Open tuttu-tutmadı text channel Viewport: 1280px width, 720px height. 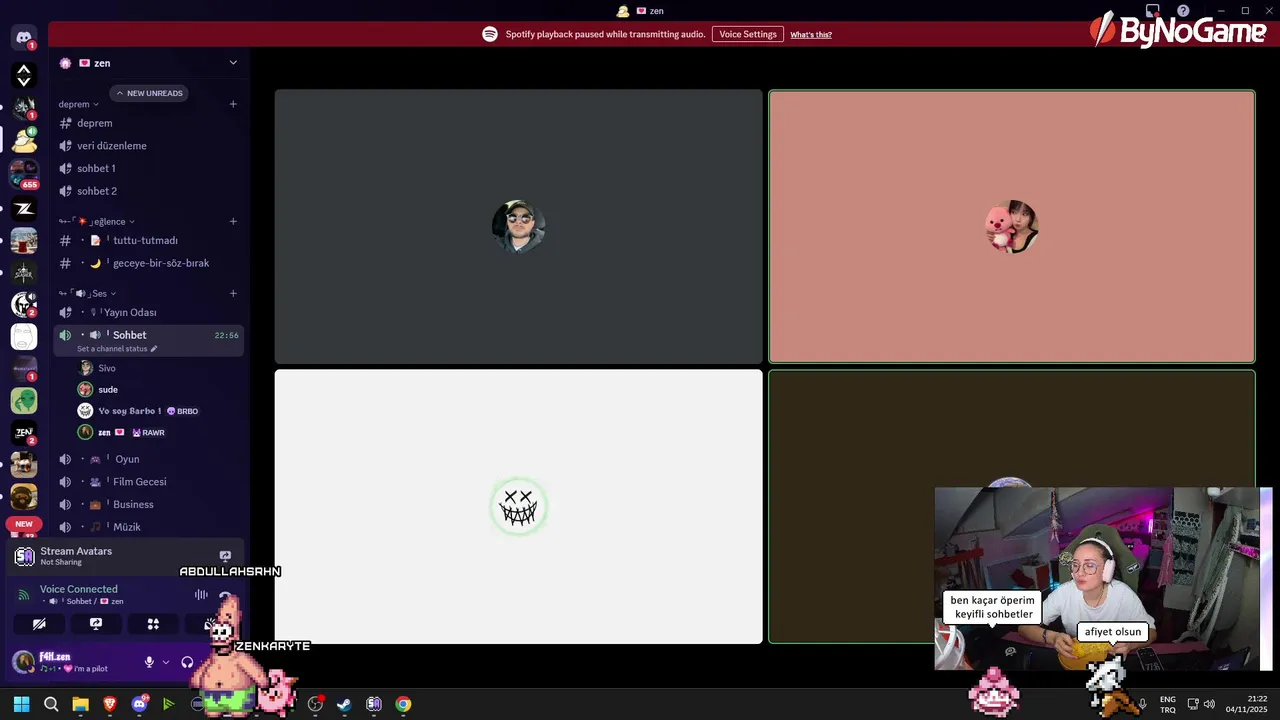(148, 241)
